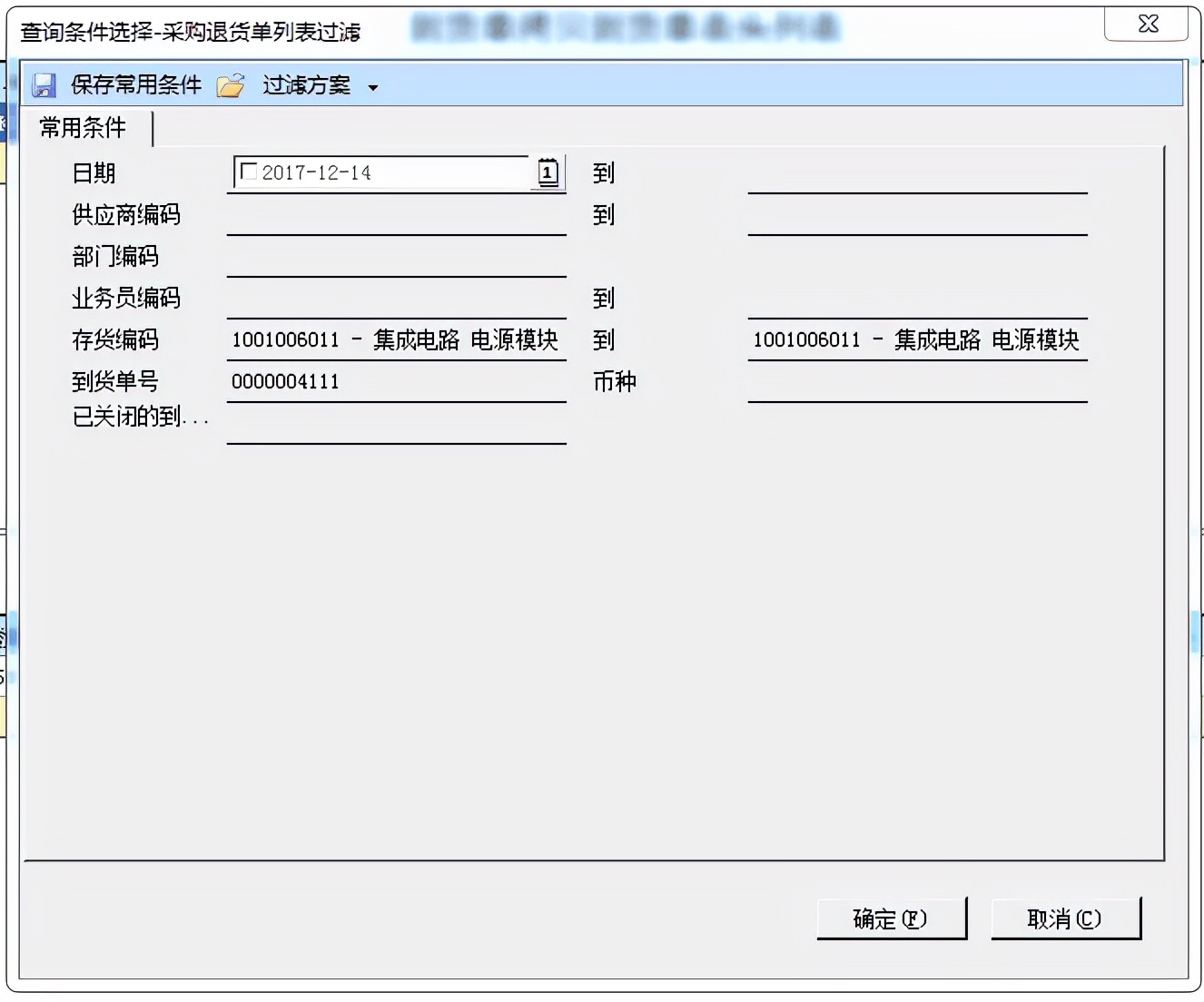Click the save floppy disk icon
1204x1002 pixels.
(x=44, y=85)
